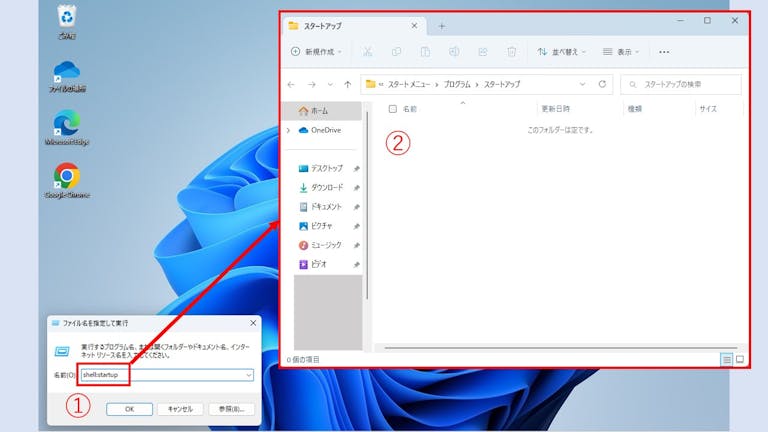Click スタート メニュー in the breadcrumb path
Viewport: 768px width, 432px height.
[409, 84]
